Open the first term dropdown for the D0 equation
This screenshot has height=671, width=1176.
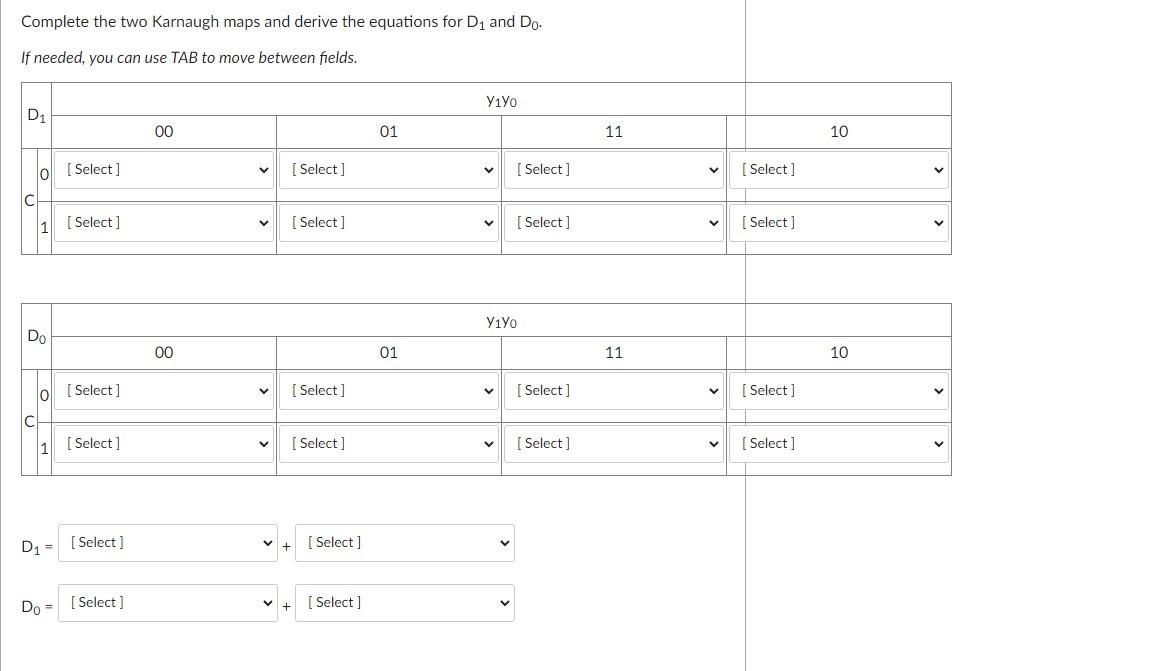167,602
